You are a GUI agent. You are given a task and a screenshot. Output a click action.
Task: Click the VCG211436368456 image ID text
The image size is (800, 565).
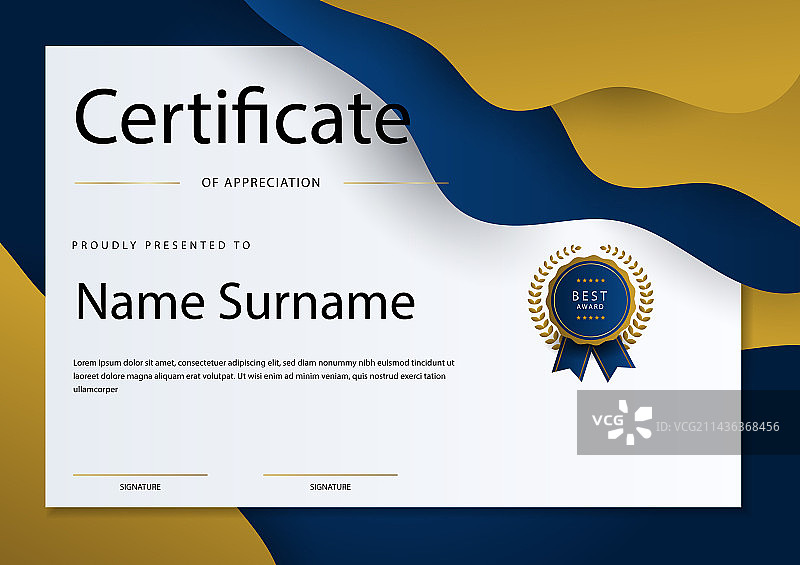[x=717, y=427]
